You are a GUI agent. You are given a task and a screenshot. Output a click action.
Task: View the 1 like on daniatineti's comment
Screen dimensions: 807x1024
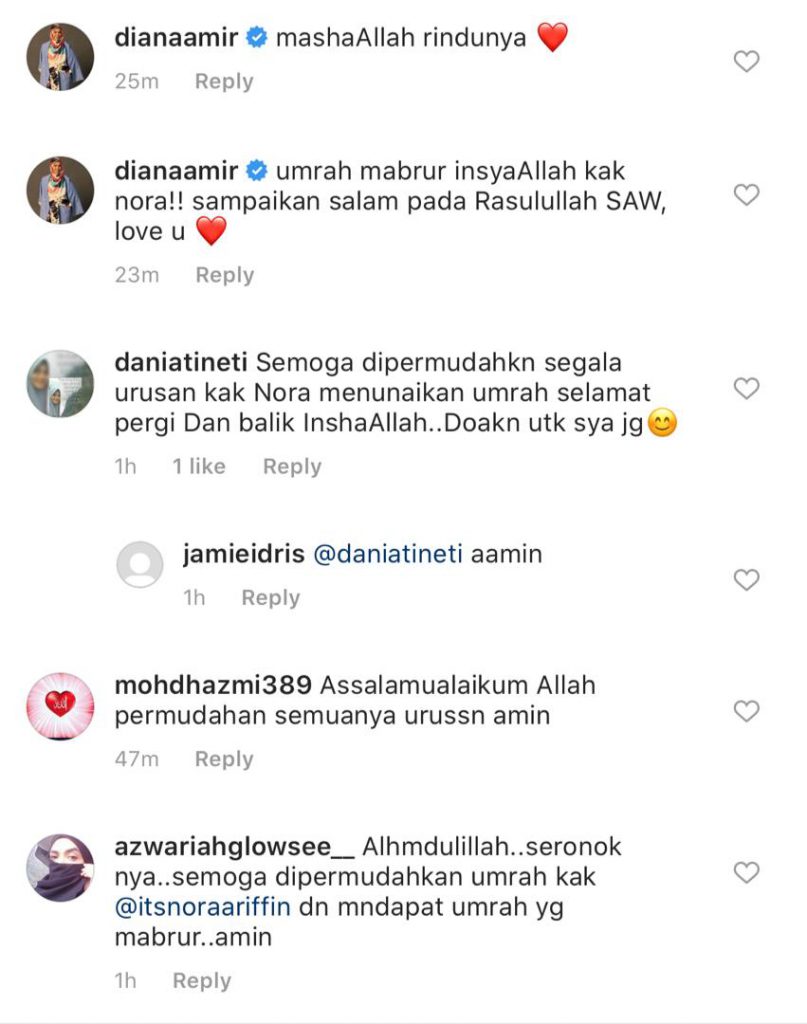(x=199, y=466)
